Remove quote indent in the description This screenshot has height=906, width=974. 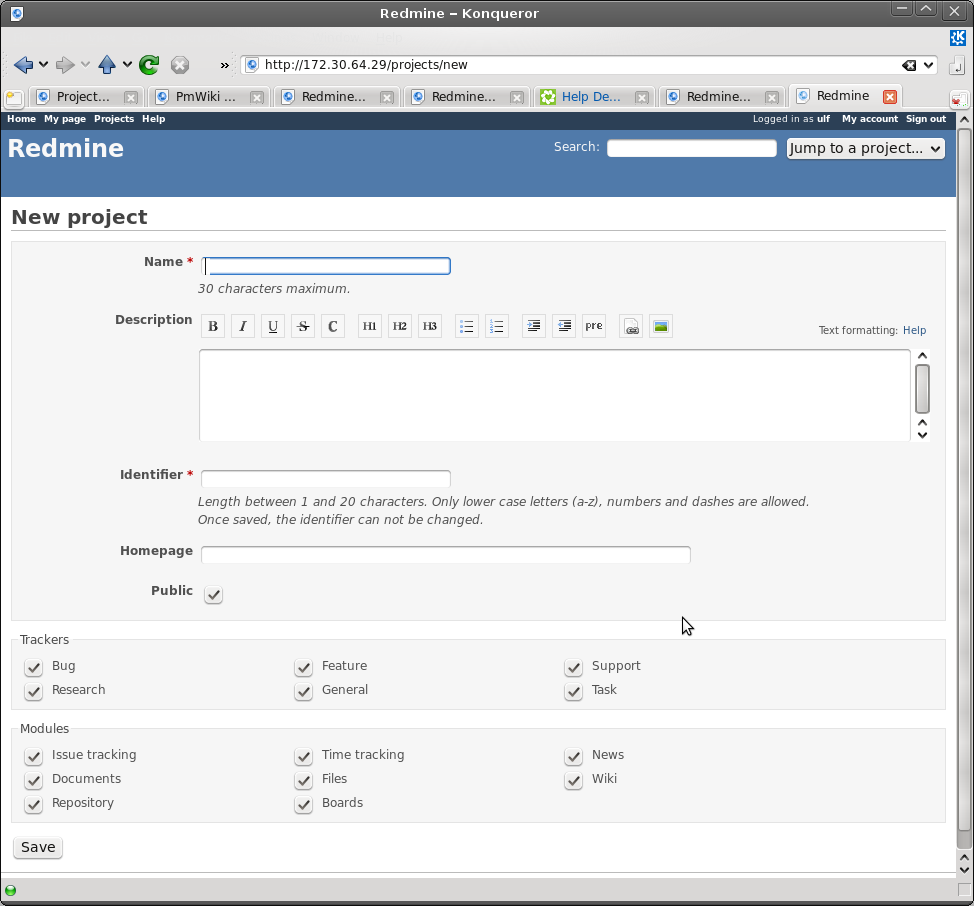tap(563, 326)
